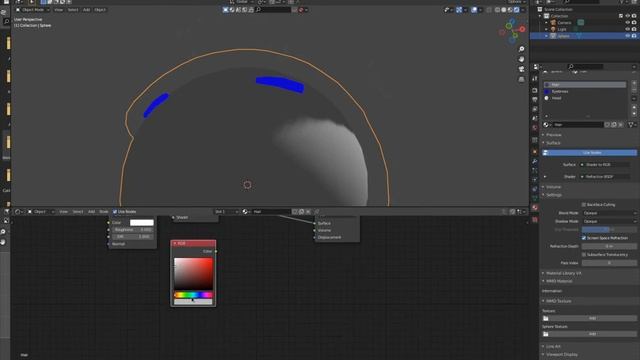Open the viewport Add menu

pyautogui.click(x=86, y=10)
